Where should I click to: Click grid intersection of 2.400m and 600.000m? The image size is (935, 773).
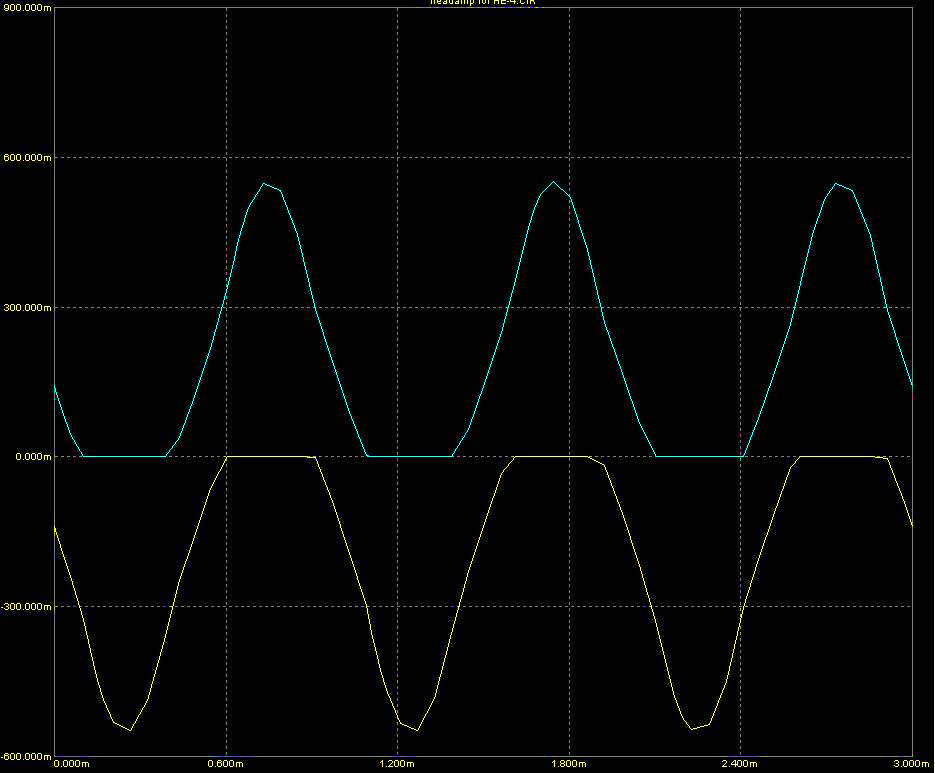740,157
